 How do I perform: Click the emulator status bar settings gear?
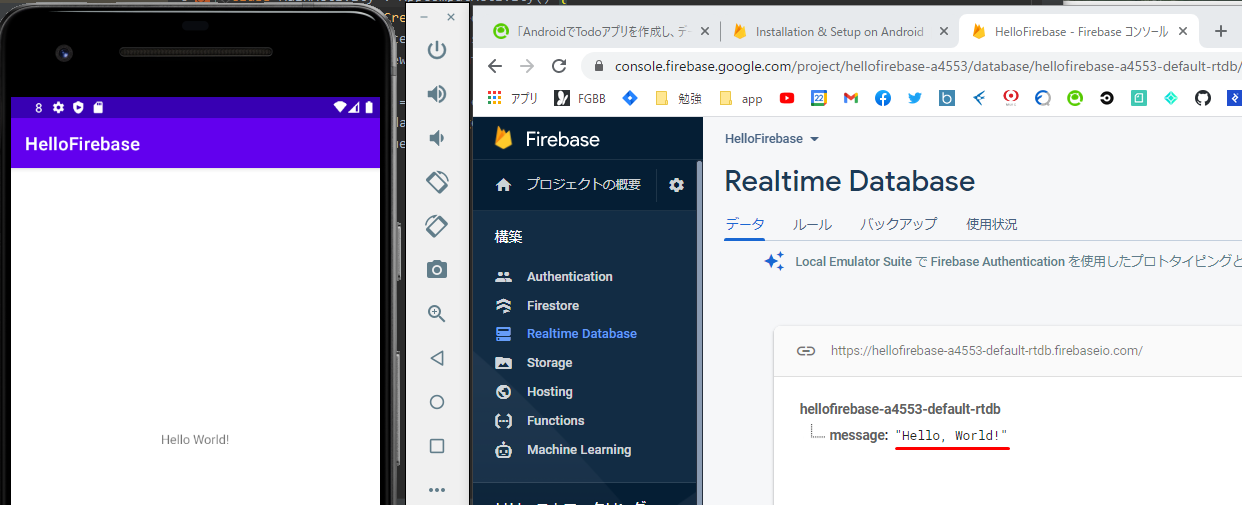(58, 107)
